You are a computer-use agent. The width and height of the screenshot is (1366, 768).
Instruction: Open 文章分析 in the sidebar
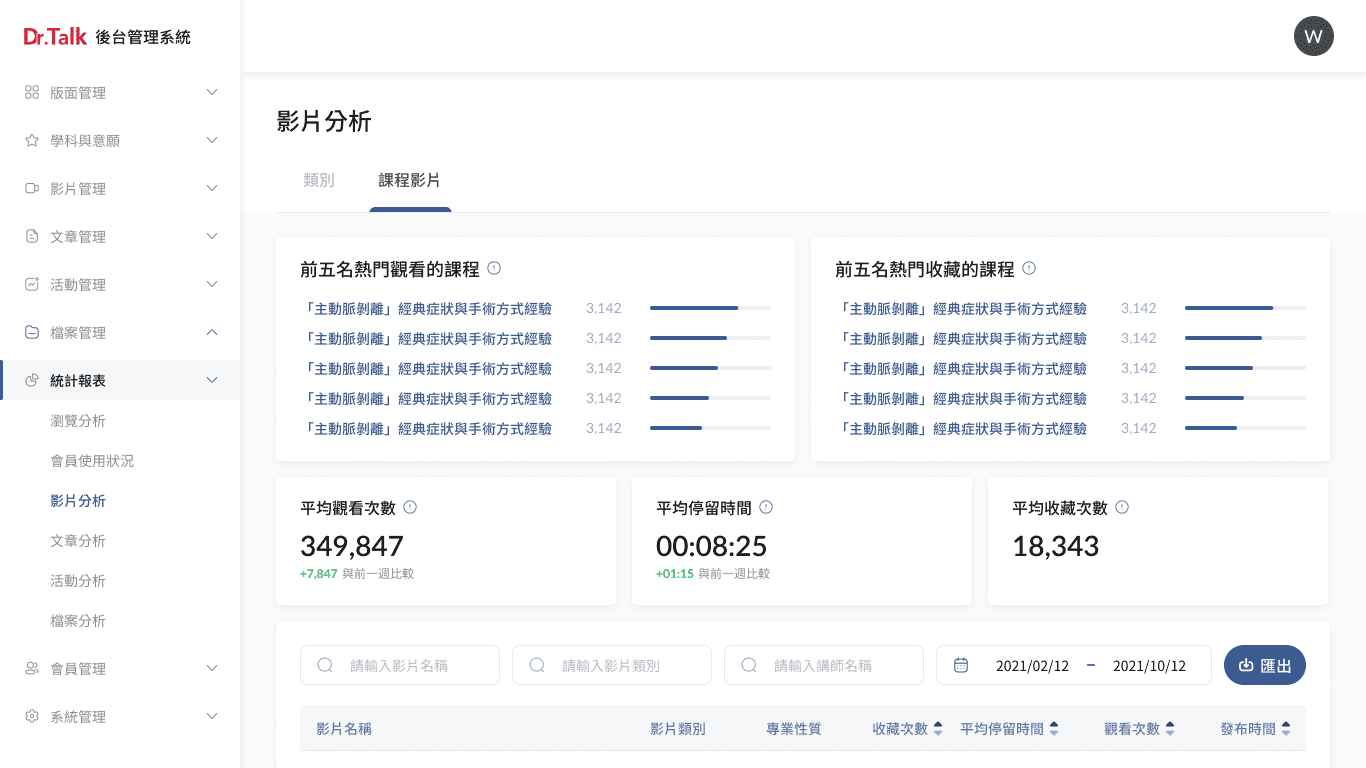78,541
